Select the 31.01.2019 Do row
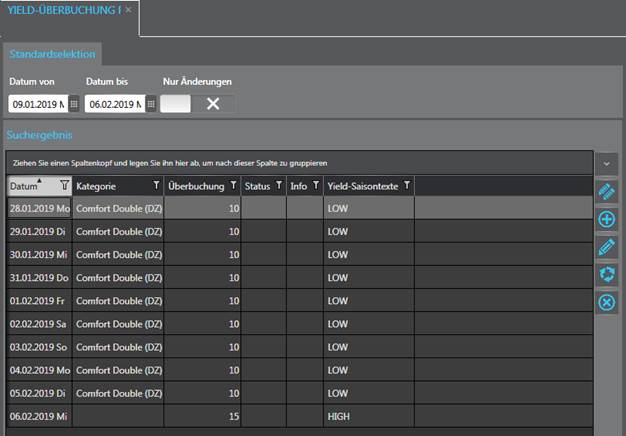 (x=300, y=277)
